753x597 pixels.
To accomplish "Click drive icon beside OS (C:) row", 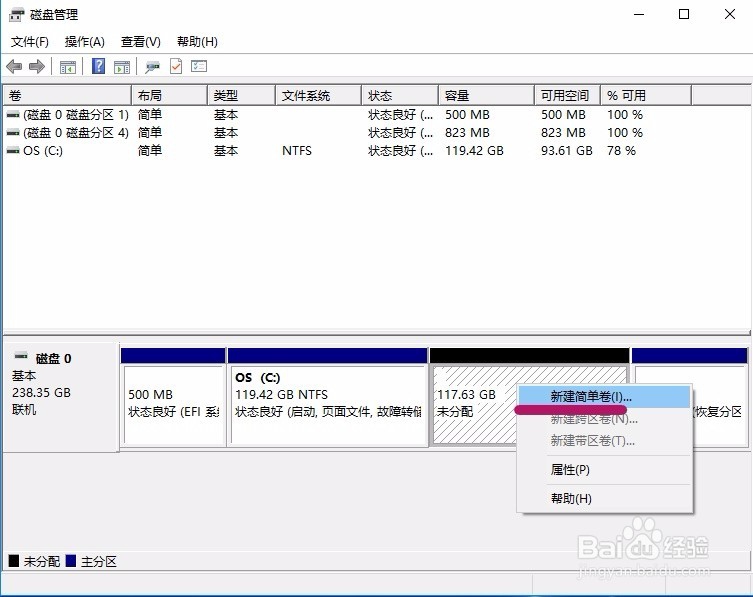I will [13, 151].
